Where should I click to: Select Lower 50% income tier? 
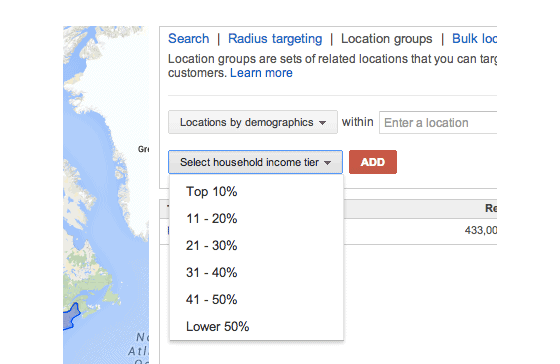pos(256,326)
